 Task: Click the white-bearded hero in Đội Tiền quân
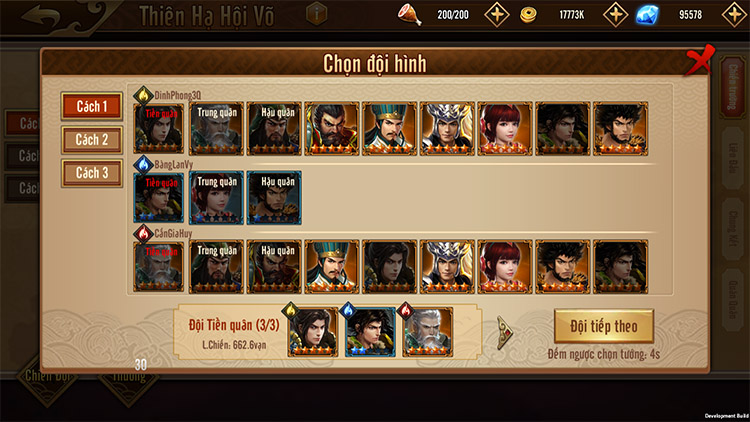pyautogui.click(x=428, y=332)
